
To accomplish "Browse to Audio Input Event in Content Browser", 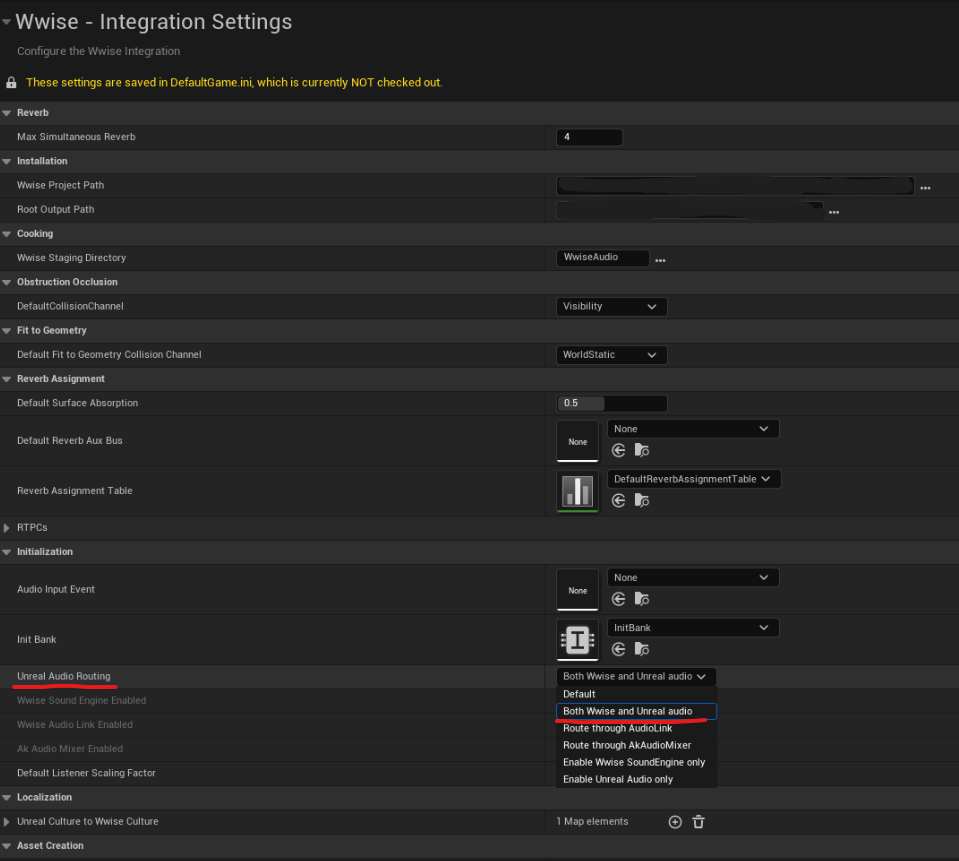I will click(642, 599).
